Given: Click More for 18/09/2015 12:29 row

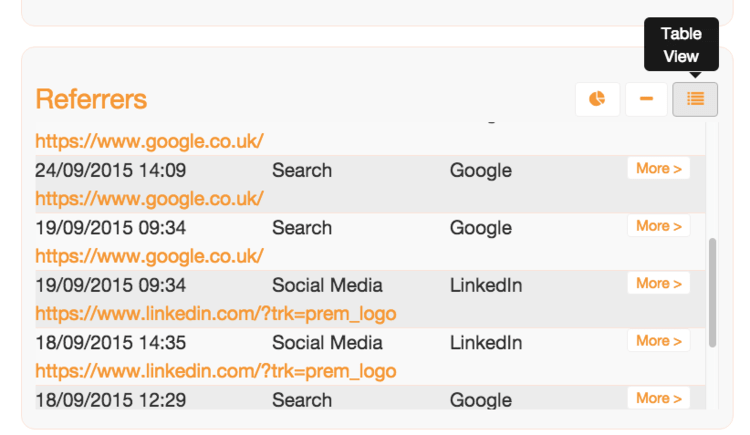Looking at the screenshot, I should pyautogui.click(x=659, y=398).
